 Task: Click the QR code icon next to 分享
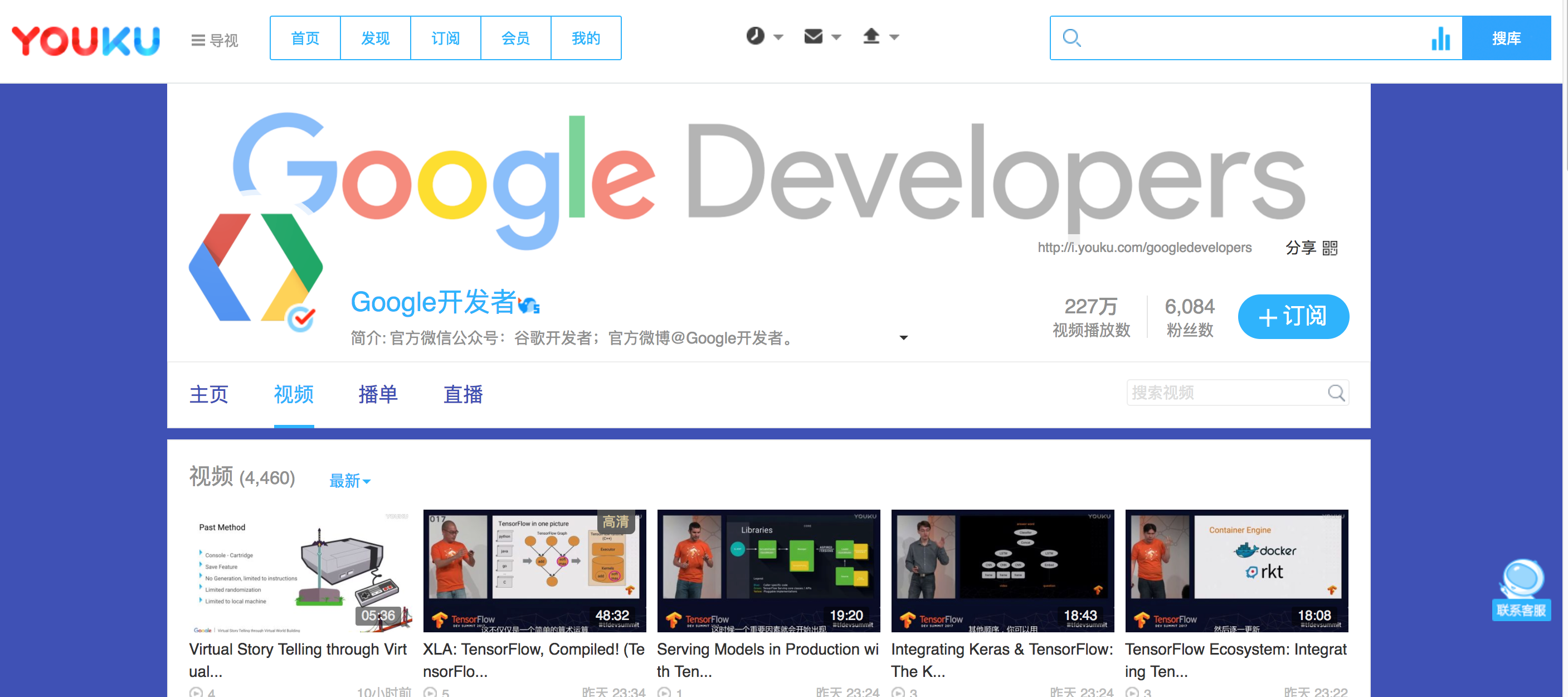[1330, 248]
